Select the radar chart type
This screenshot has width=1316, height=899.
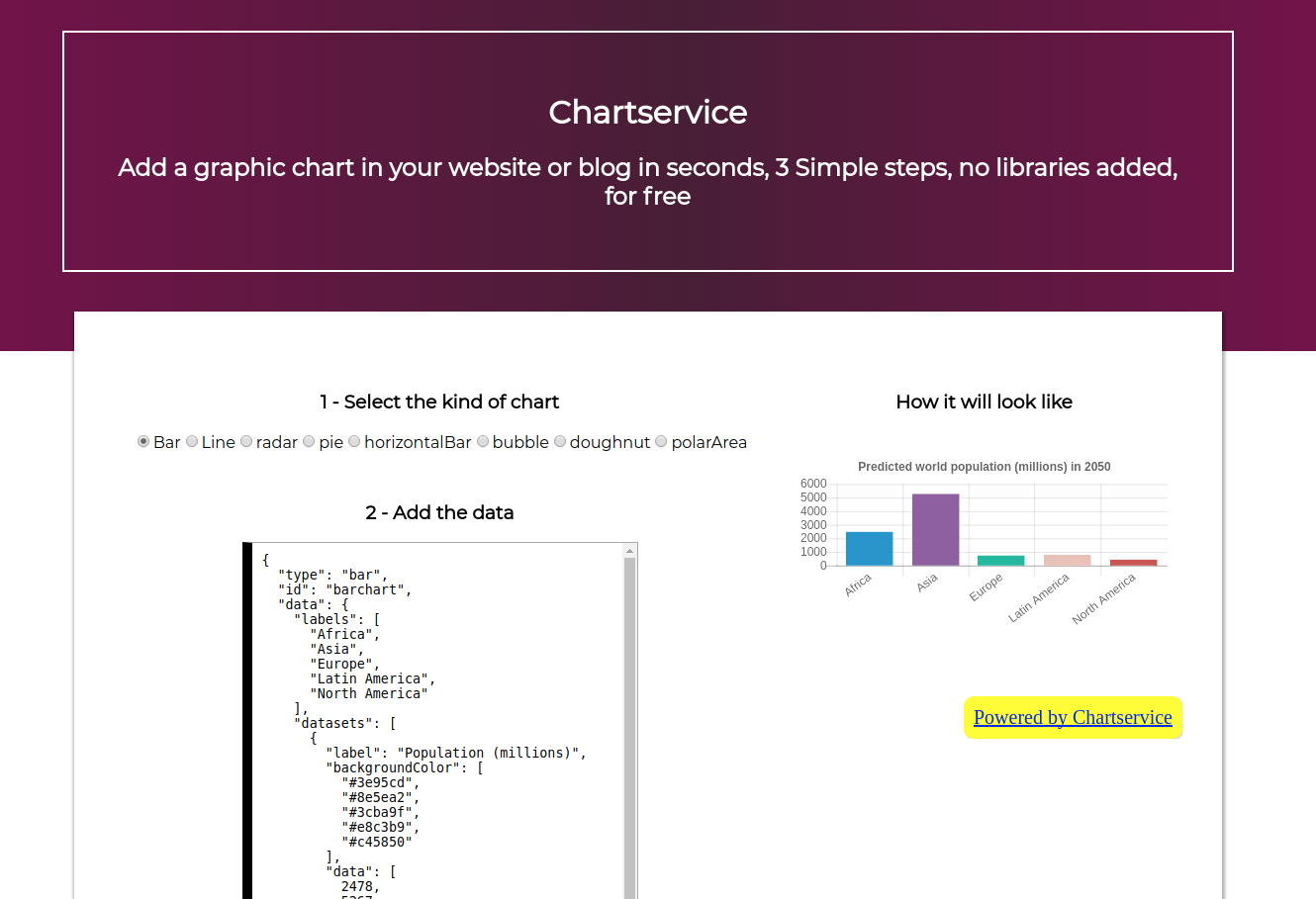point(245,441)
